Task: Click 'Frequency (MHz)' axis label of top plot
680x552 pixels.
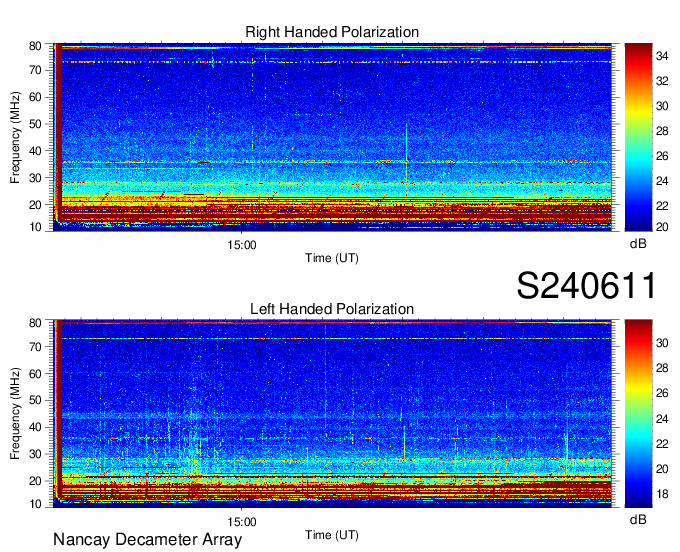Action: (15, 137)
